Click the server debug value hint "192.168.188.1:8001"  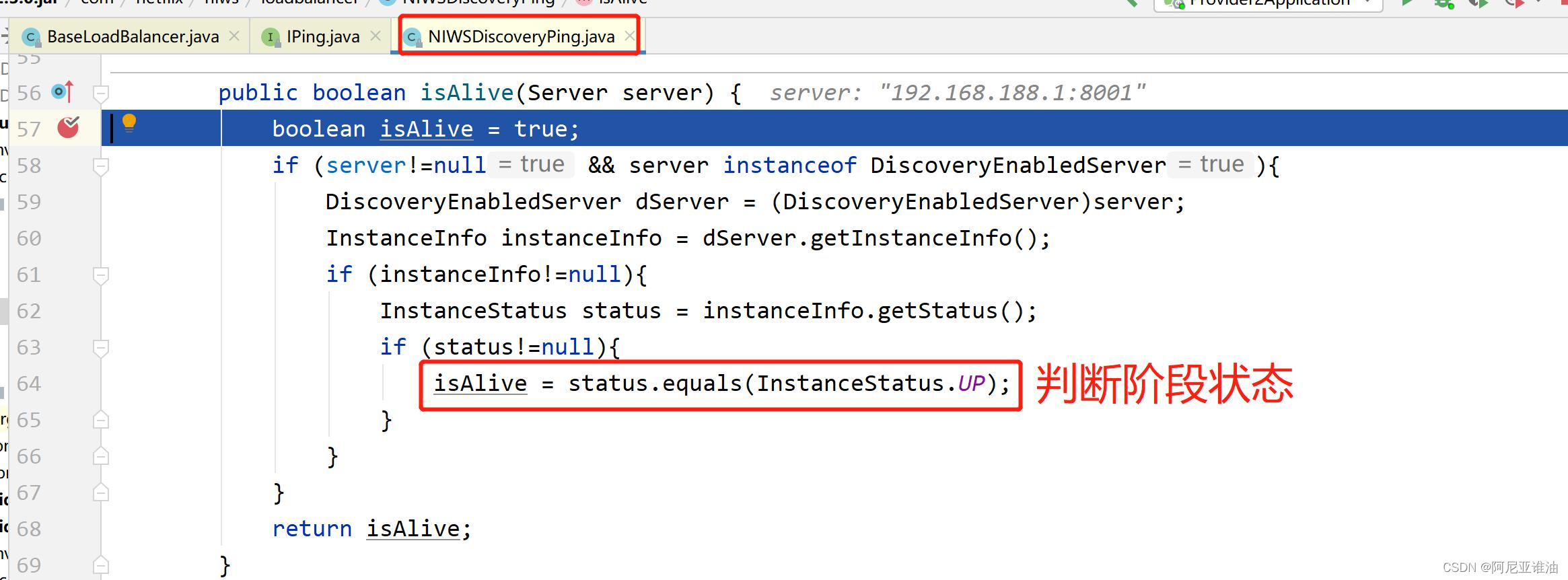click(x=1012, y=93)
